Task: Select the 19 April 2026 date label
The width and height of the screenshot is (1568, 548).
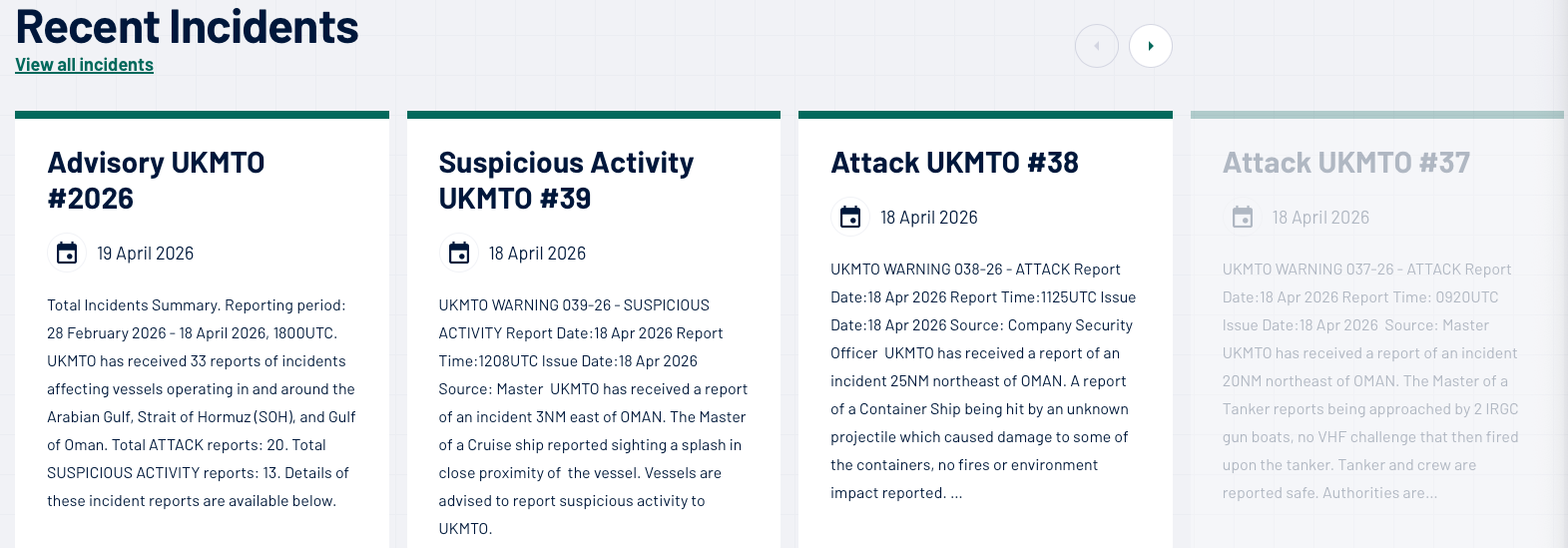Action: click(146, 254)
